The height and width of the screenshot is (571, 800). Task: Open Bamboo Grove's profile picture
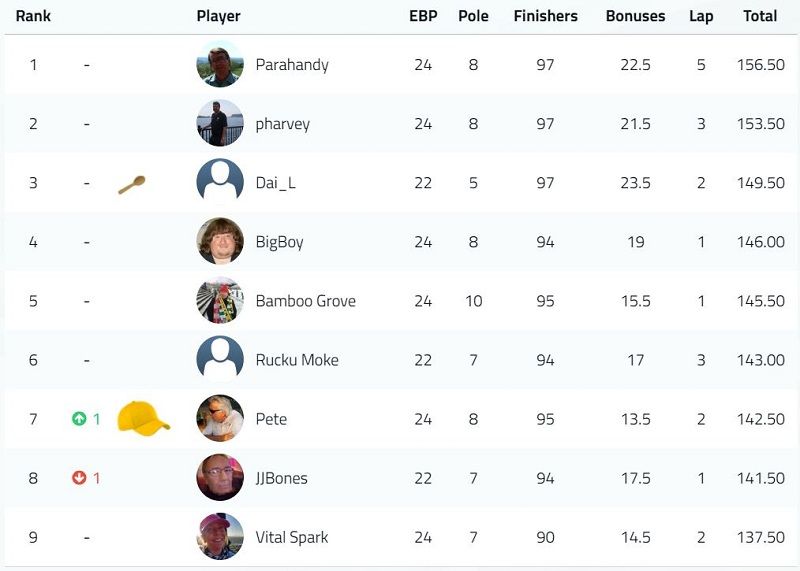(x=220, y=301)
